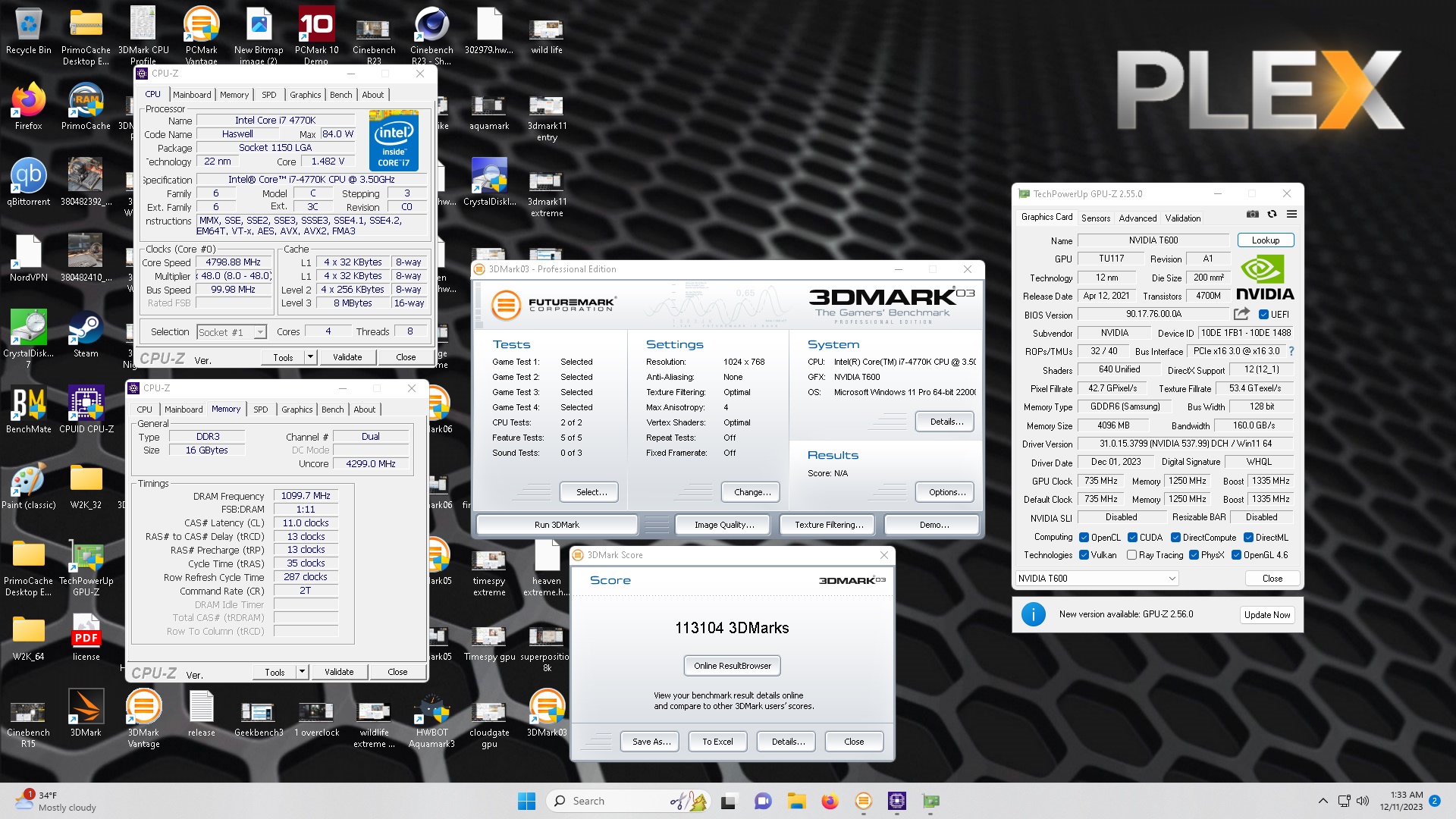Click the Texture Filtering button in 3DMark03
This screenshot has height=819, width=1456.
[x=829, y=525]
